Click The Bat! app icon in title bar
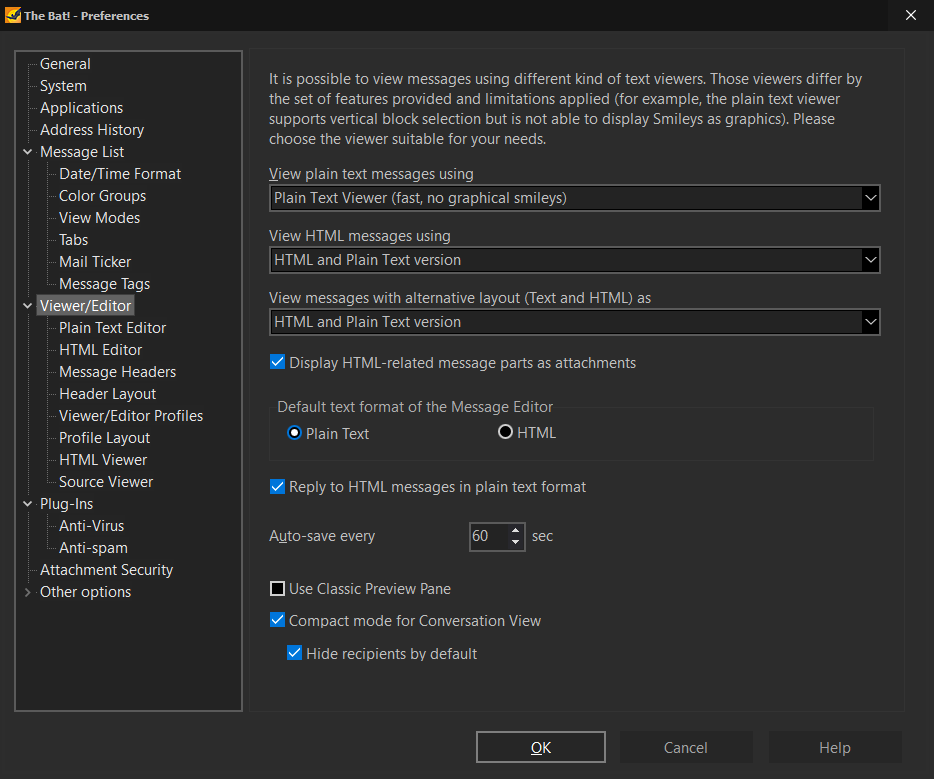This screenshot has width=934, height=779. pos(13,15)
